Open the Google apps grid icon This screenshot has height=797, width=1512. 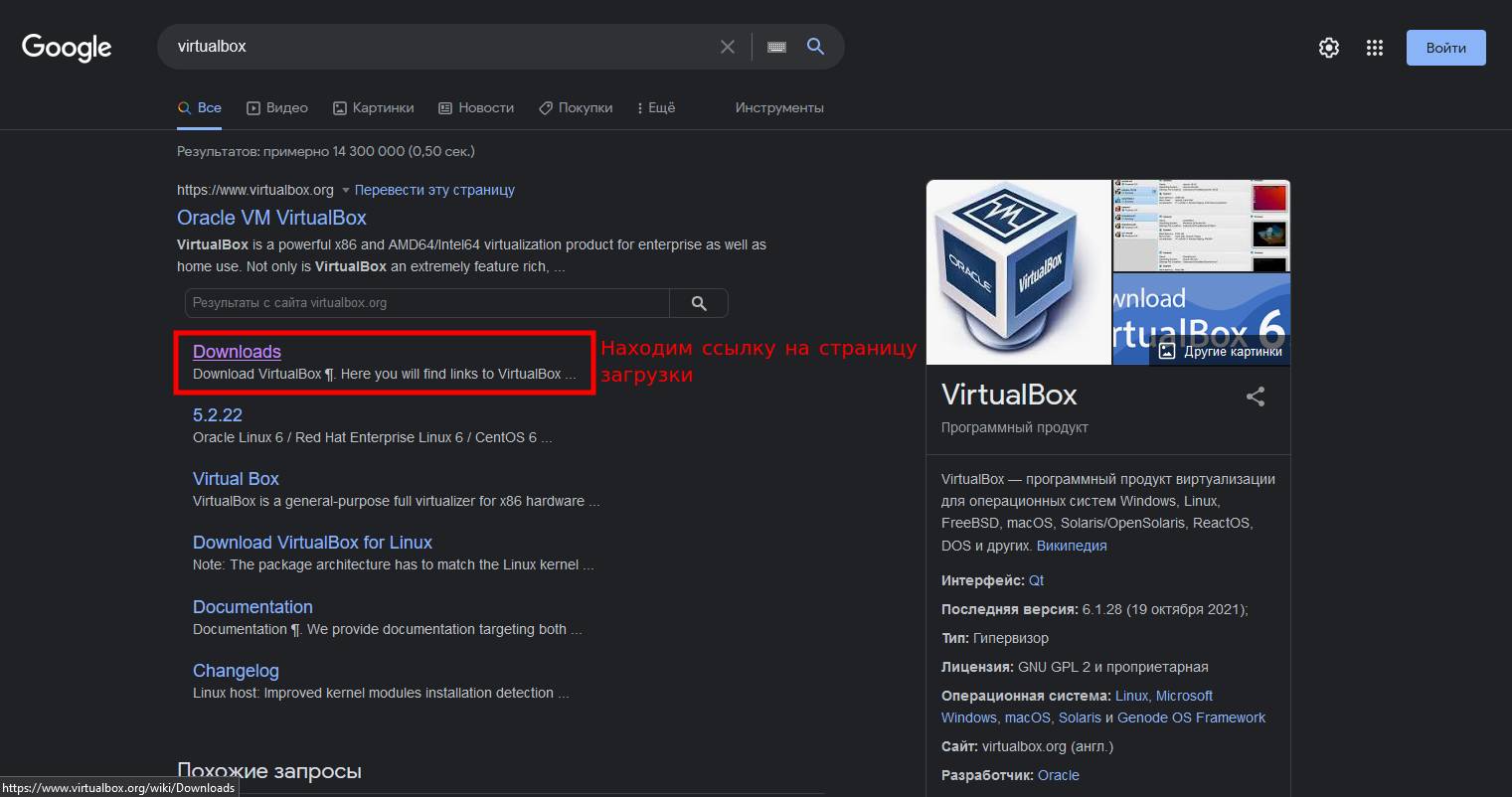[x=1375, y=48]
